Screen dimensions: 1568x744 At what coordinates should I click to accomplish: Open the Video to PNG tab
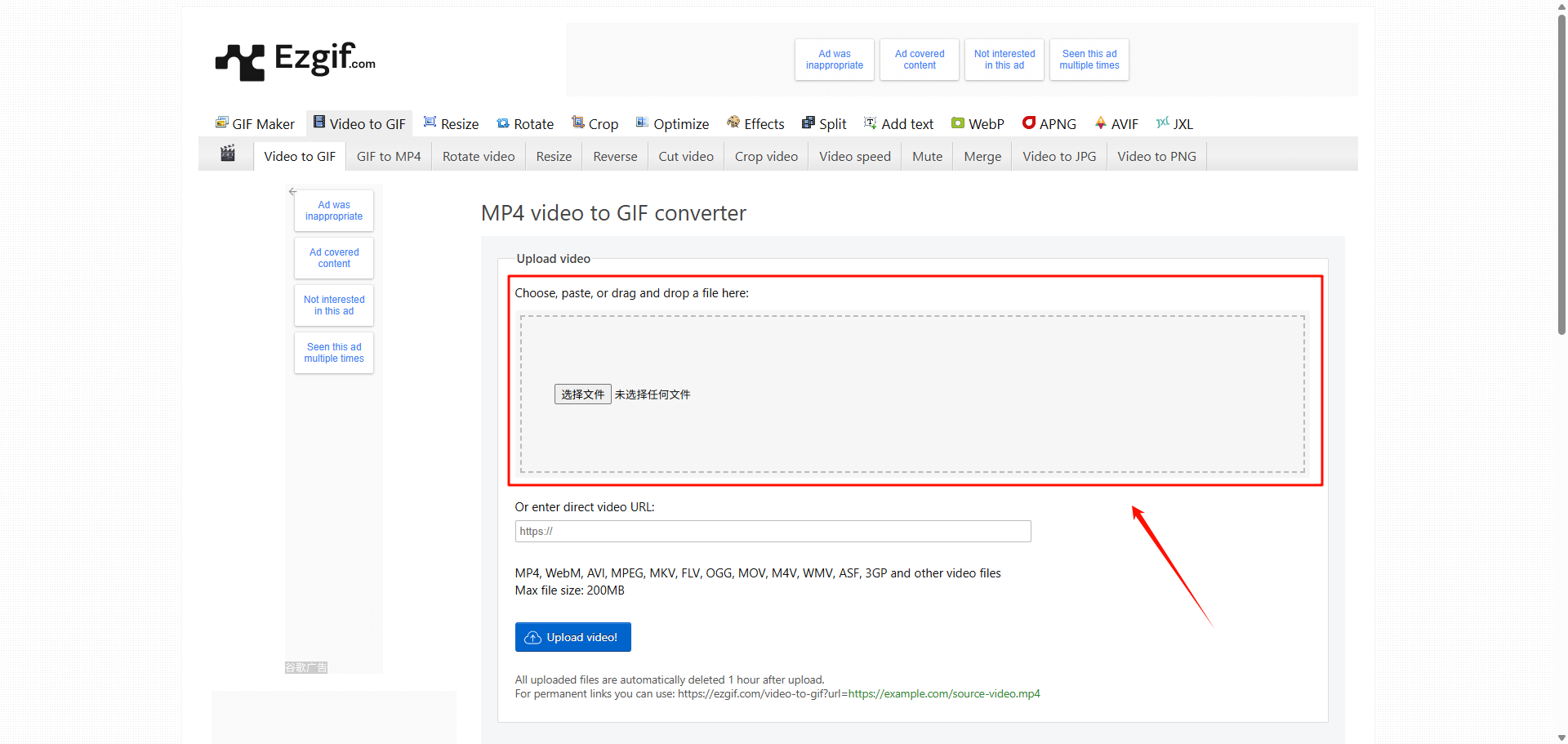(1156, 156)
